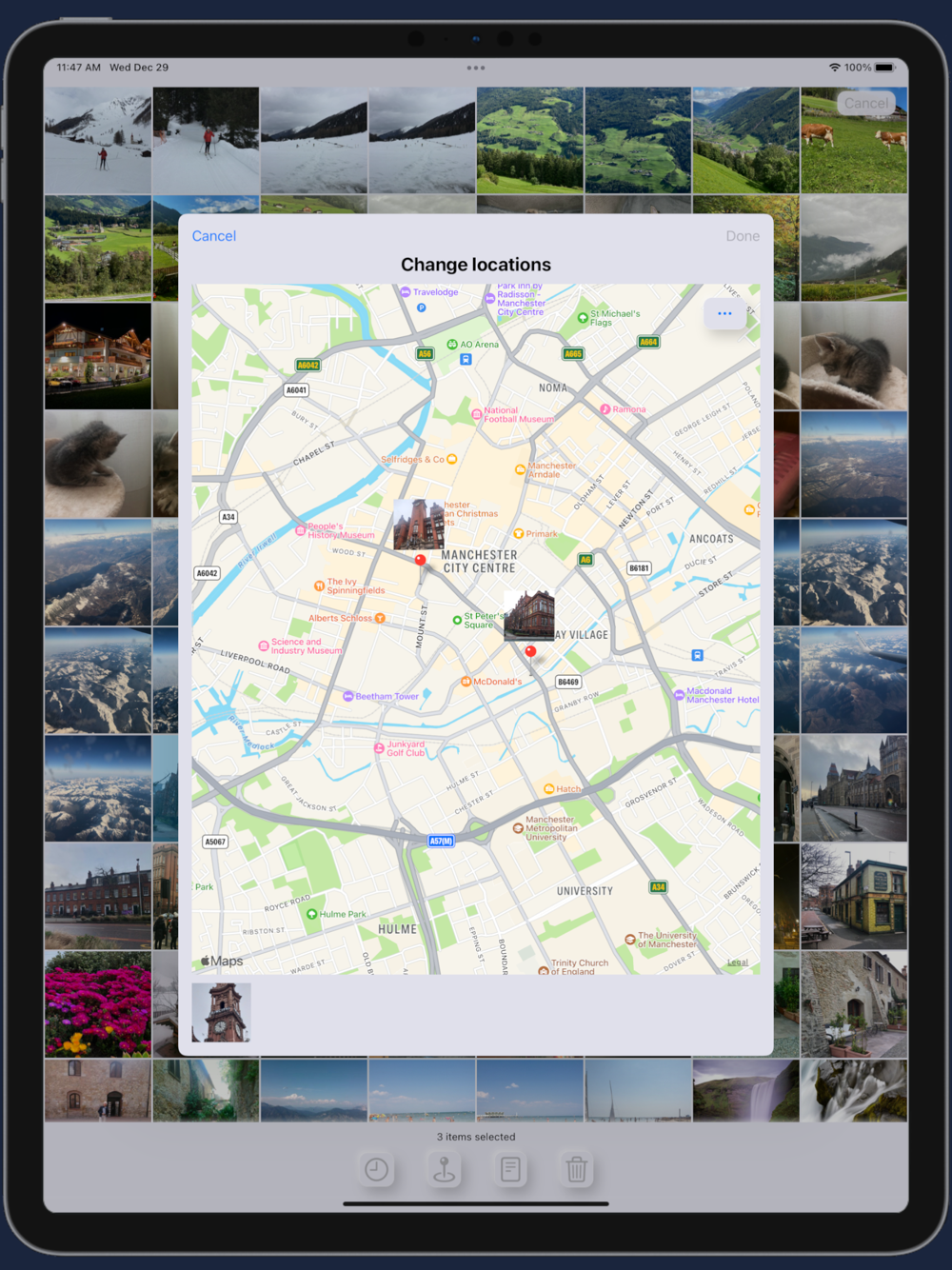Screen dimensions: 952x1270
Task: Tap the tram station icon below AO Arena
Action: coord(466,360)
